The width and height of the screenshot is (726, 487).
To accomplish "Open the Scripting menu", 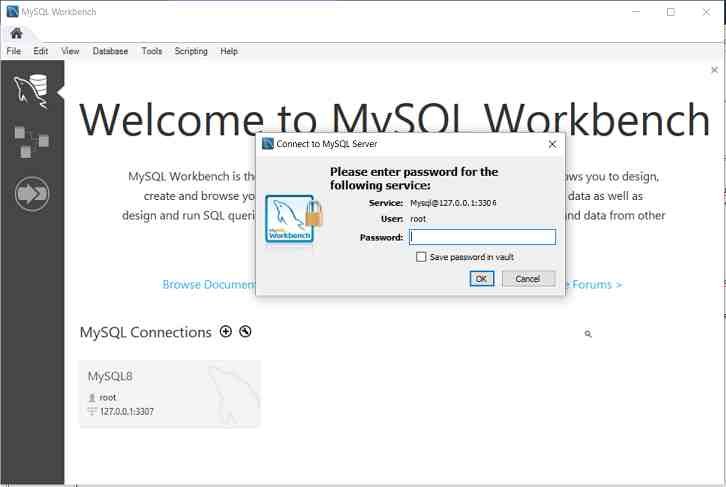I will [x=191, y=51].
